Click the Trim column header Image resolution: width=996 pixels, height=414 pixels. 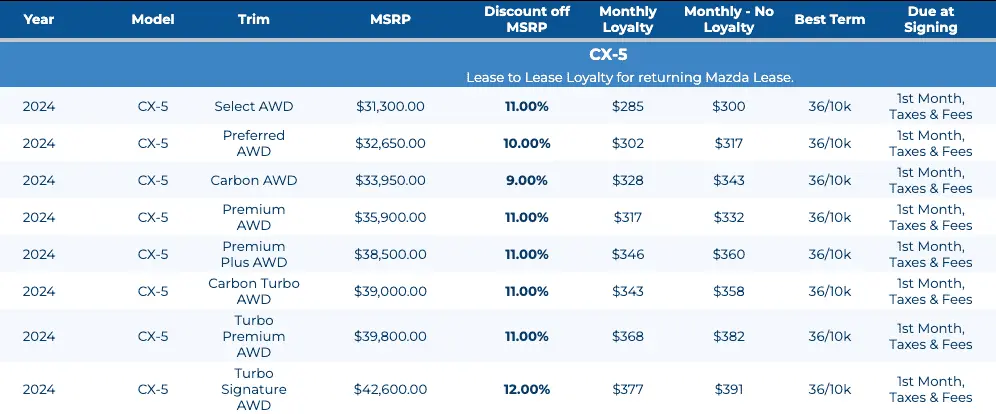click(254, 19)
